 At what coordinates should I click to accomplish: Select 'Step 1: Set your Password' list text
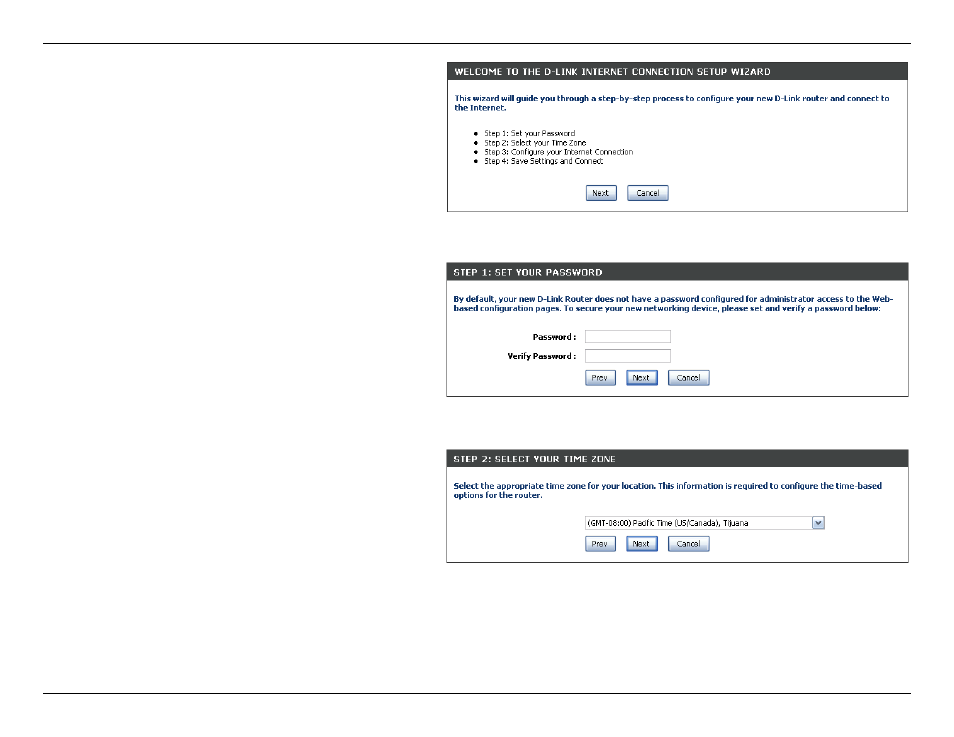(529, 133)
